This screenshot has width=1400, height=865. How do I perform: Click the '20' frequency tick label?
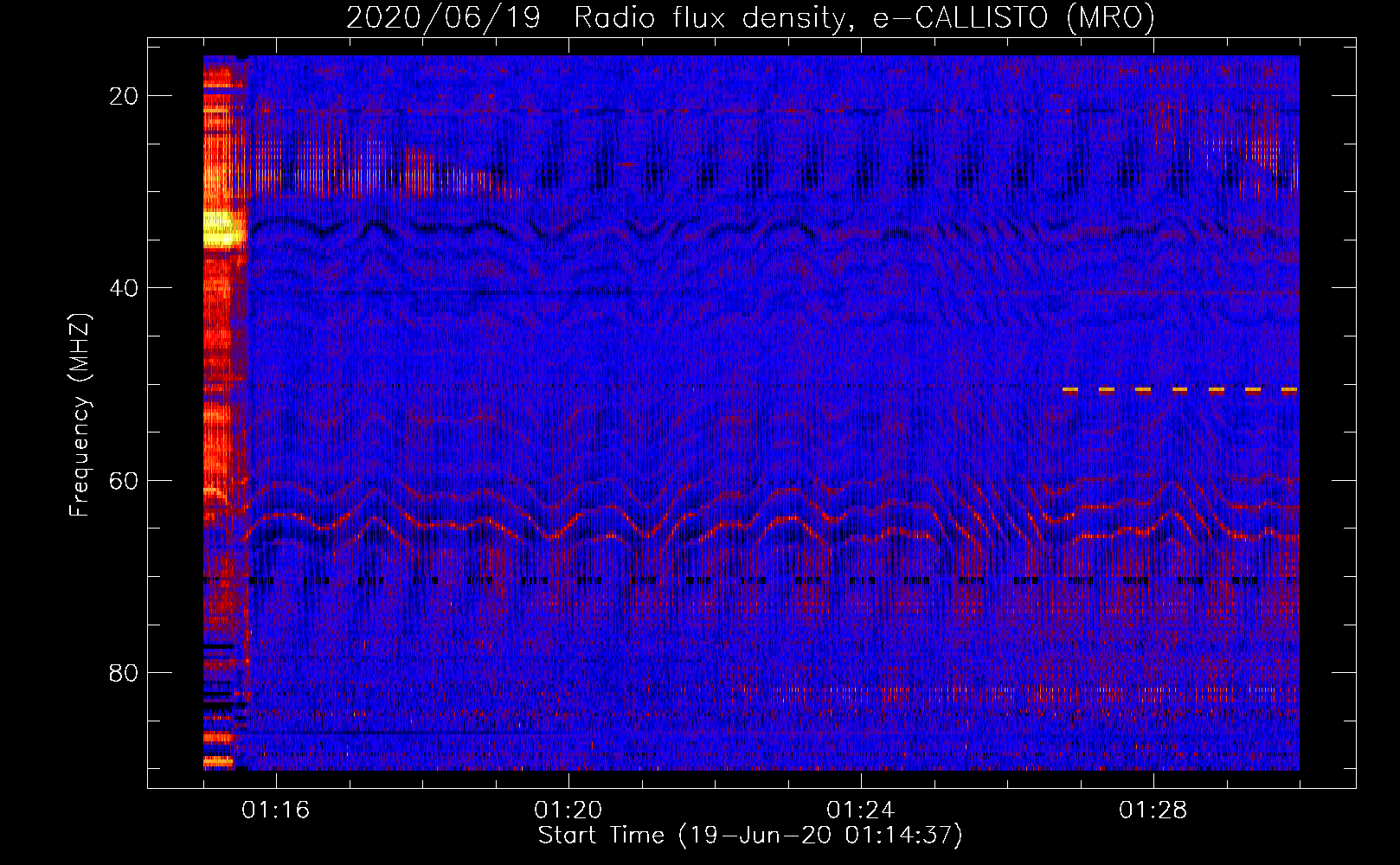(x=124, y=96)
